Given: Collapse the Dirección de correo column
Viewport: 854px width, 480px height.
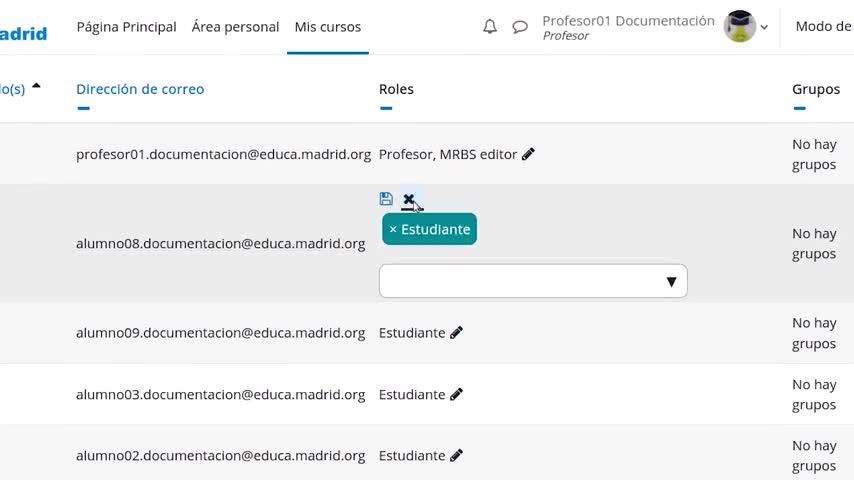Looking at the screenshot, I should (83, 108).
